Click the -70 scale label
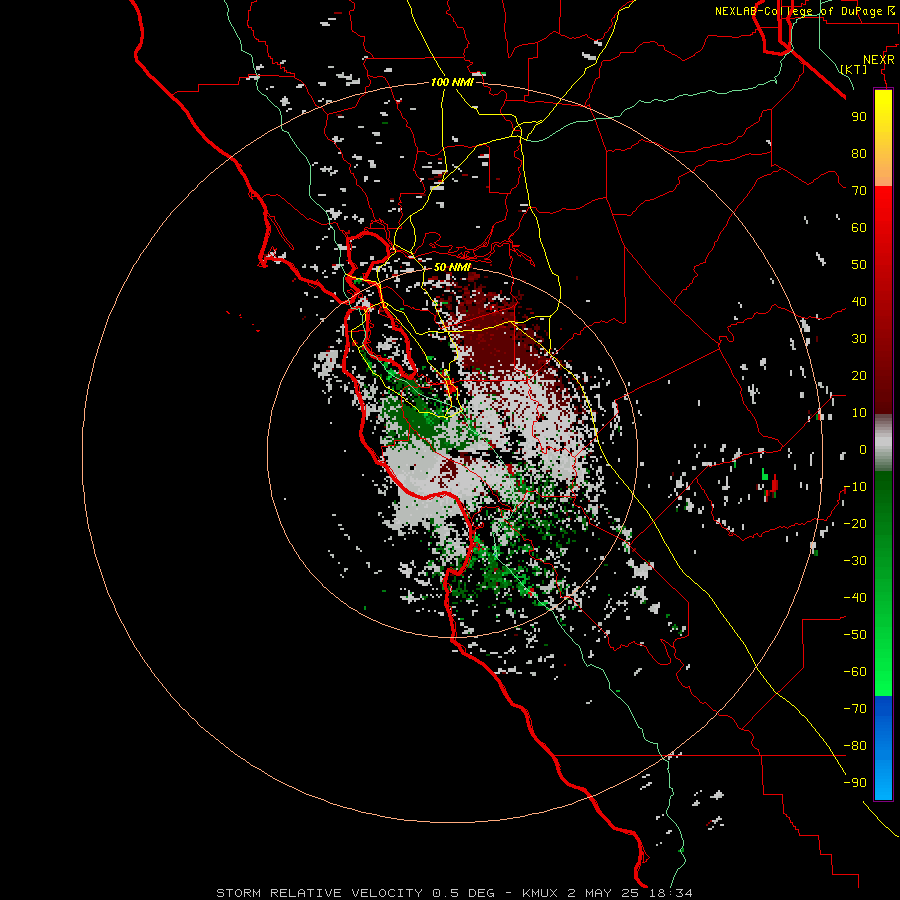 point(855,709)
